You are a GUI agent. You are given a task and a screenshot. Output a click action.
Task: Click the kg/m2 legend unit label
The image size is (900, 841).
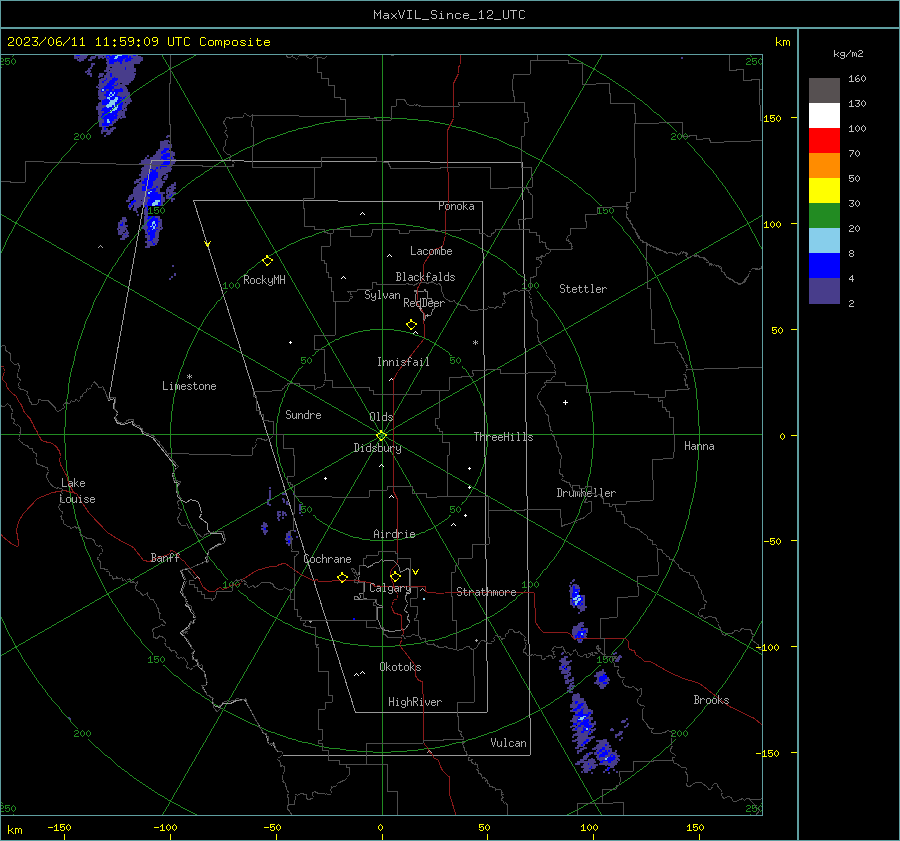pyautogui.click(x=848, y=54)
